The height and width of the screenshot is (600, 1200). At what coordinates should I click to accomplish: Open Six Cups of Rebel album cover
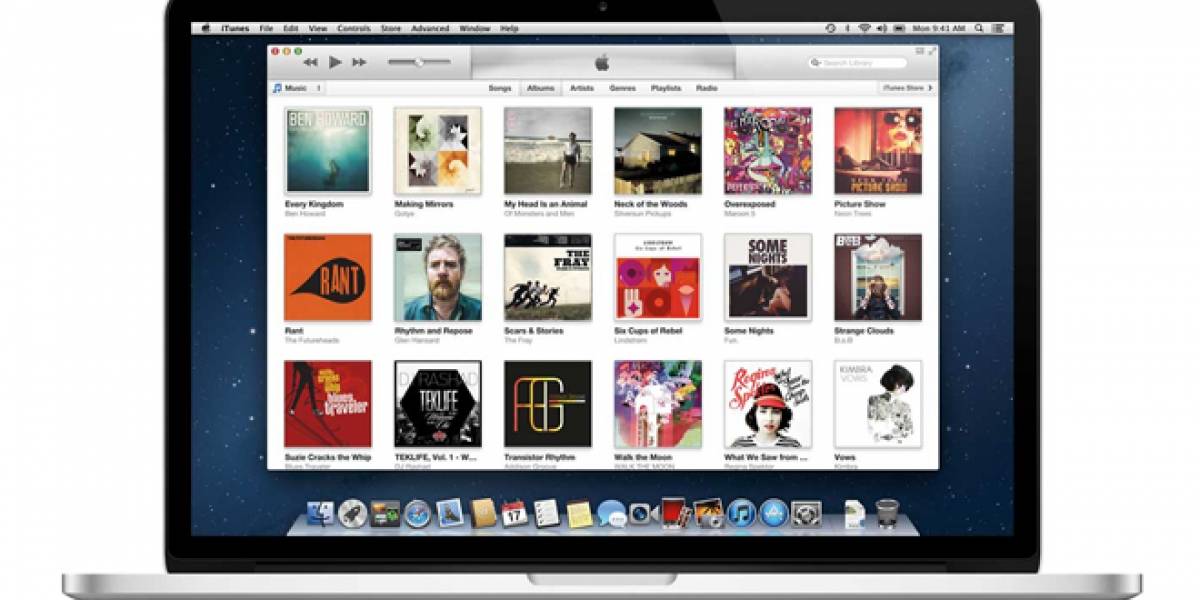click(658, 277)
